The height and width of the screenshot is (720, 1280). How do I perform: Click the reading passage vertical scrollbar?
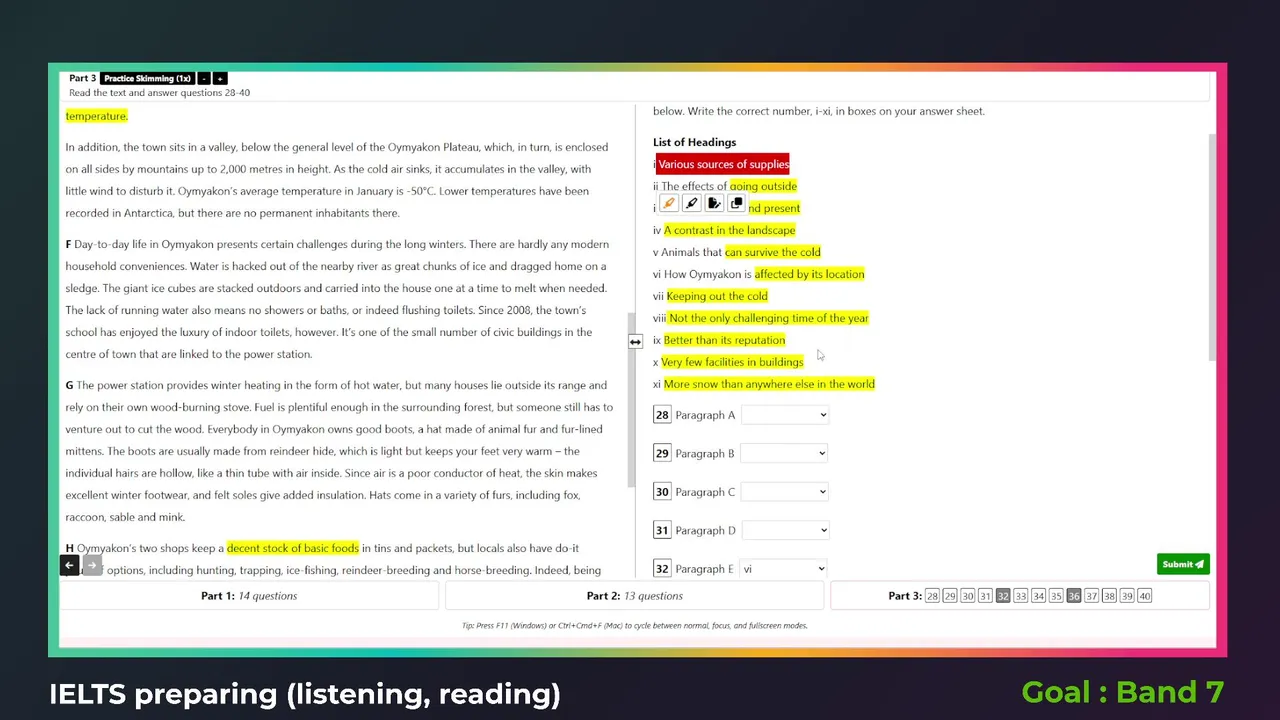tap(631, 400)
